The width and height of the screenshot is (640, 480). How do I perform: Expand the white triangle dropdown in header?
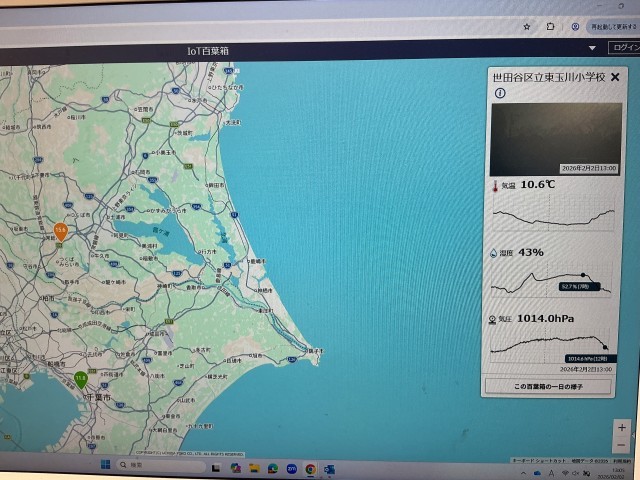pos(592,48)
